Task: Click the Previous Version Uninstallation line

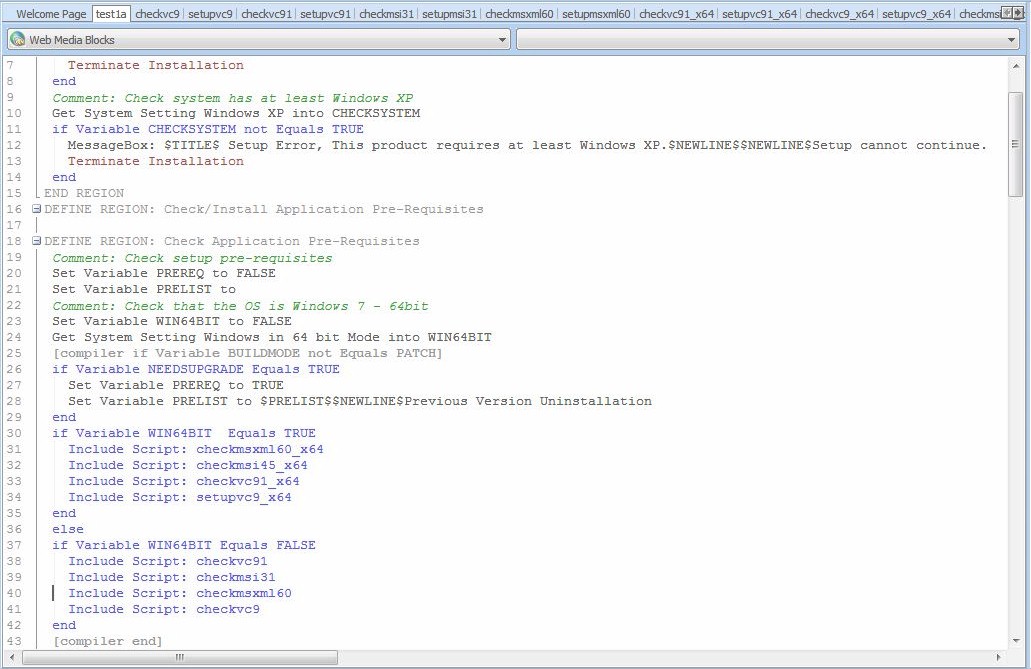Action: click(360, 401)
